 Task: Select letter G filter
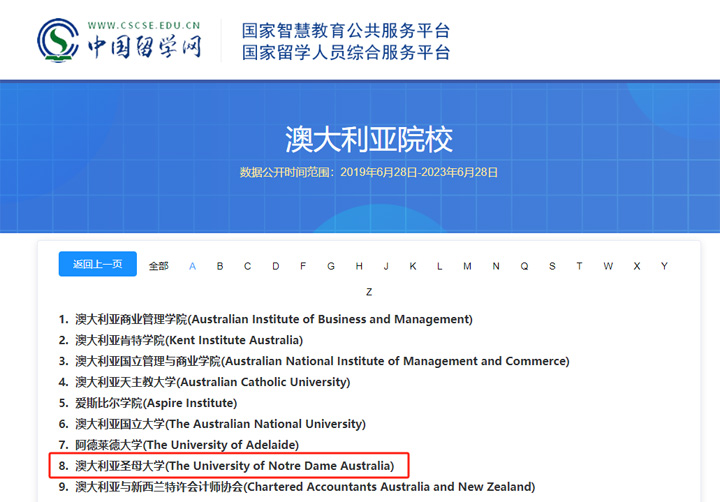coord(331,266)
